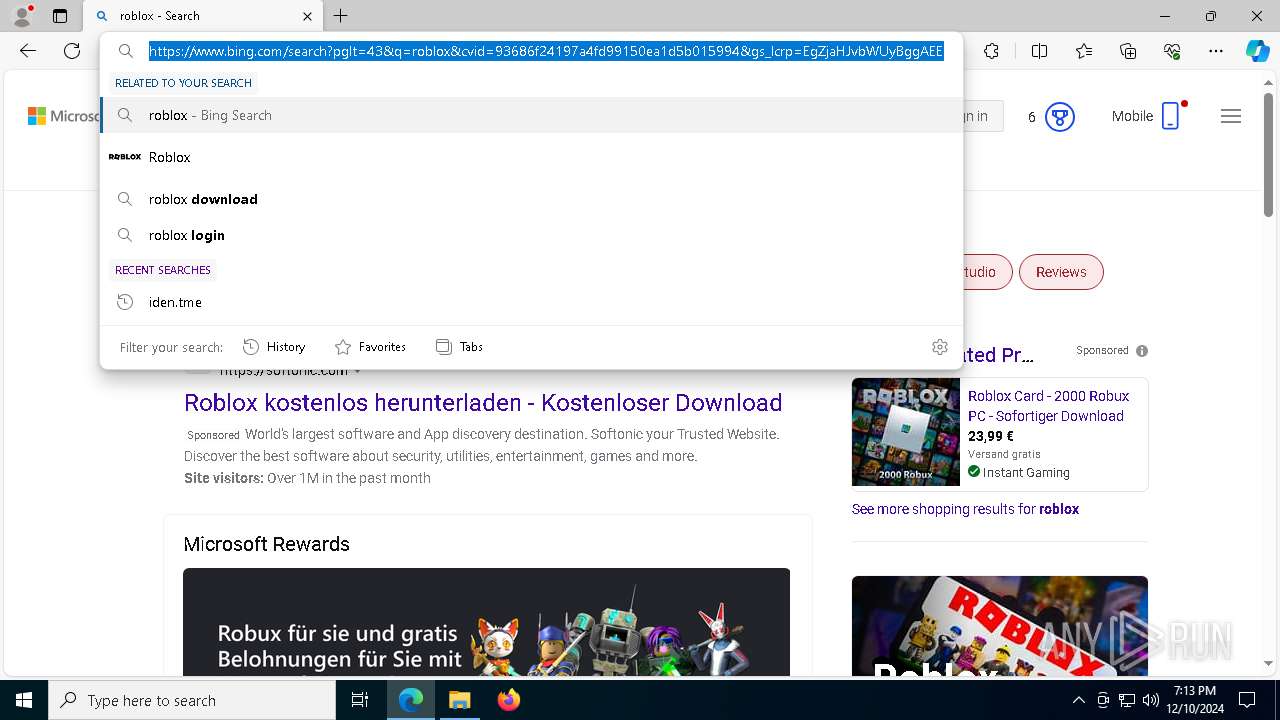This screenshot has height=720, width=1280.
Task: Open Favorites star toolbar icon
Action: (x=1084, y=51)
